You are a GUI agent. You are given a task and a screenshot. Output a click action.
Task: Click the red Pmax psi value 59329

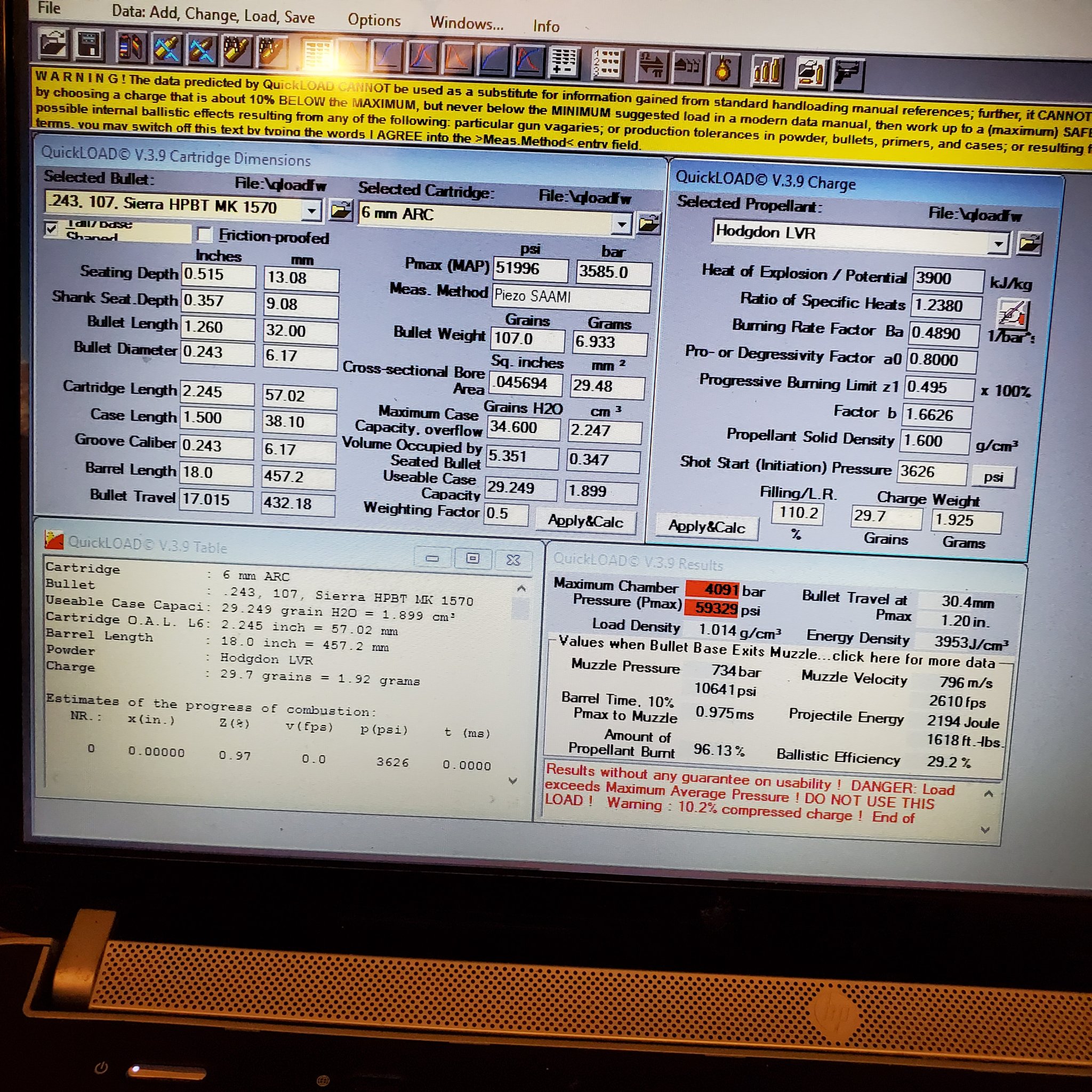(x=712, y=608)
